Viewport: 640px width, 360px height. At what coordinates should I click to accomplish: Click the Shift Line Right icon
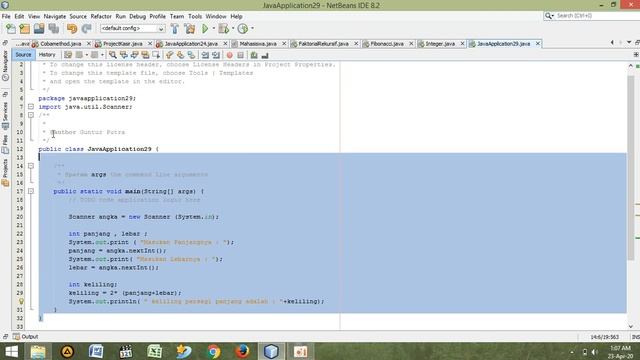[216, 55]
